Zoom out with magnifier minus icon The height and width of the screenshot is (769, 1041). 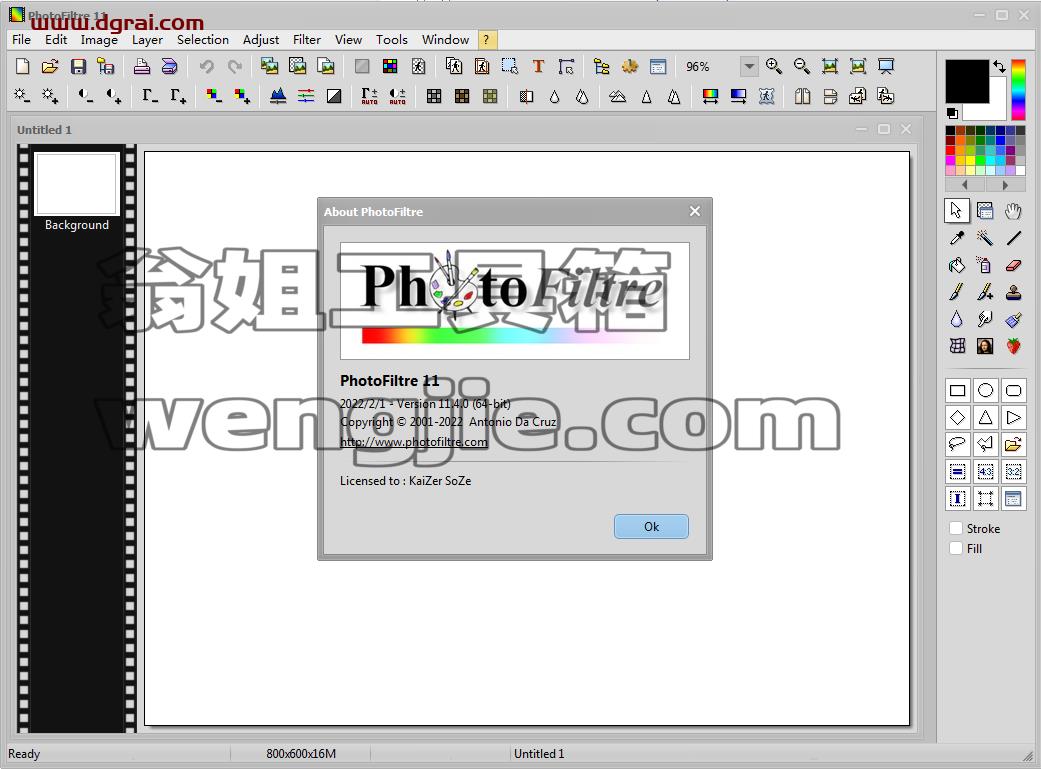(801, 66)
